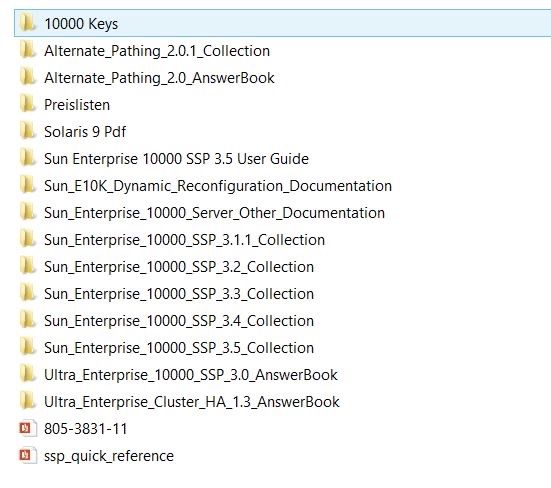Click 'Sun_Enterprise_10000_SSP_3.4_Collection' name
The width and height of the screenshot is (551, 488).
179,321
